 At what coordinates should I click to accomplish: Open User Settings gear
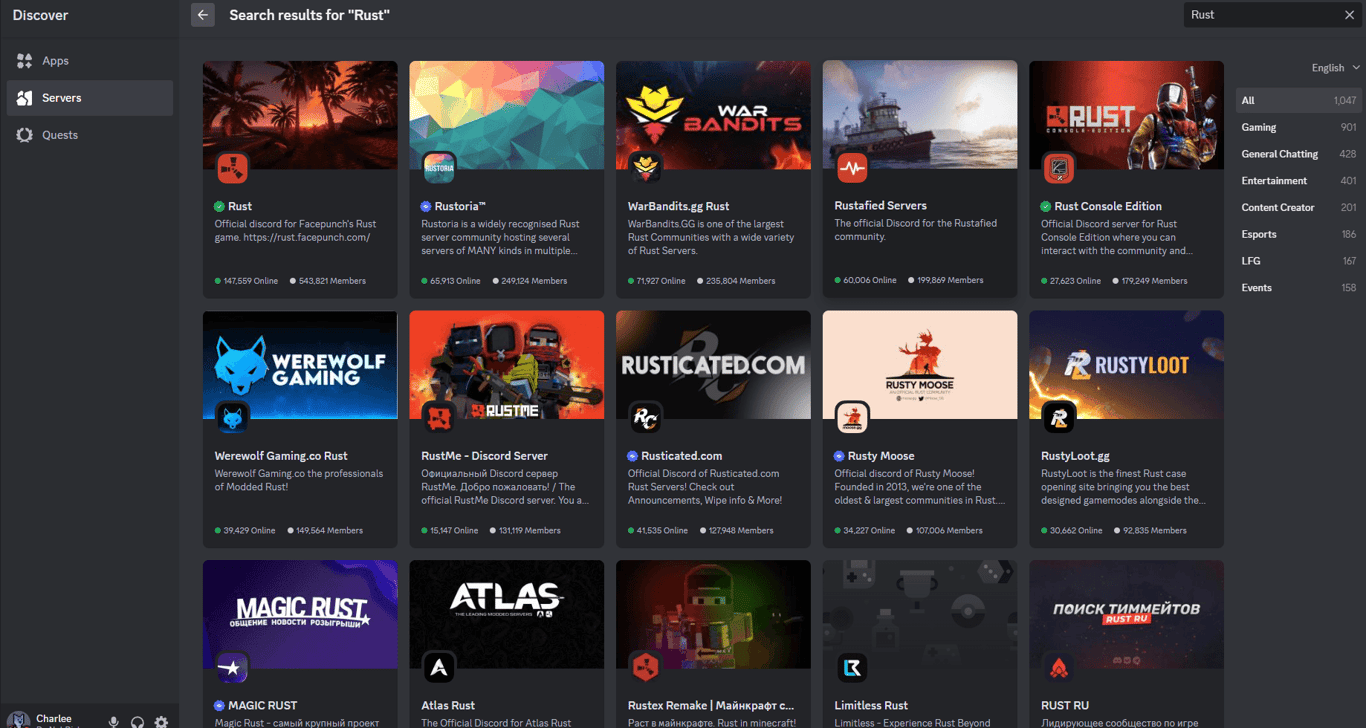tap(161, 722)
